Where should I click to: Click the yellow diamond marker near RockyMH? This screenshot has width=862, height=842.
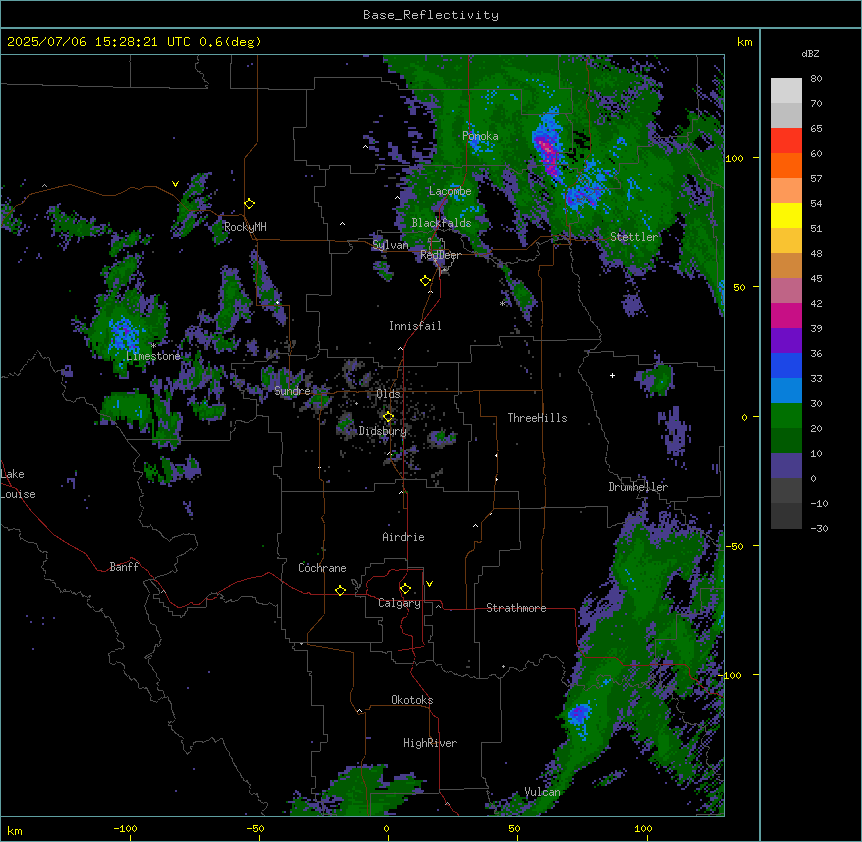(x=250, y=204)
